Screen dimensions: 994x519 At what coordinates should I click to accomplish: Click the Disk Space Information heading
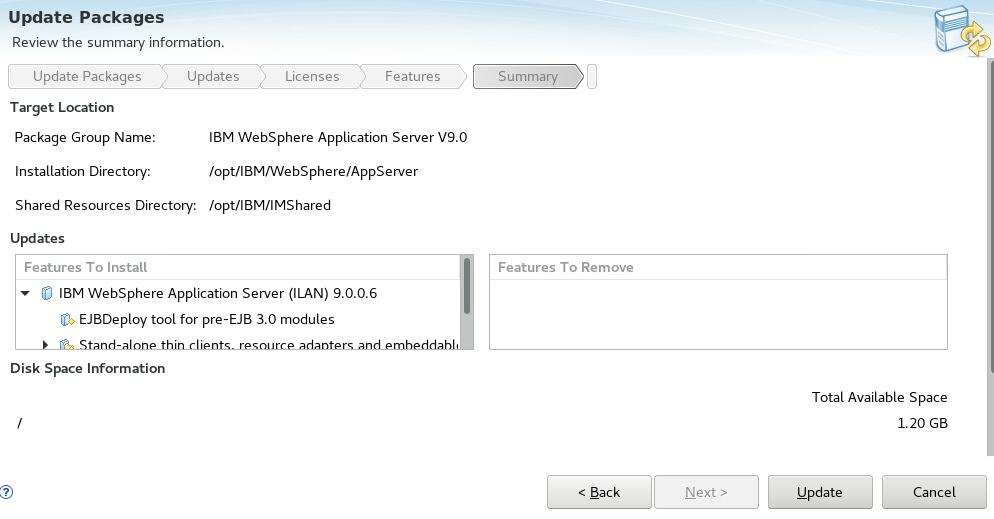pos(87,368)
